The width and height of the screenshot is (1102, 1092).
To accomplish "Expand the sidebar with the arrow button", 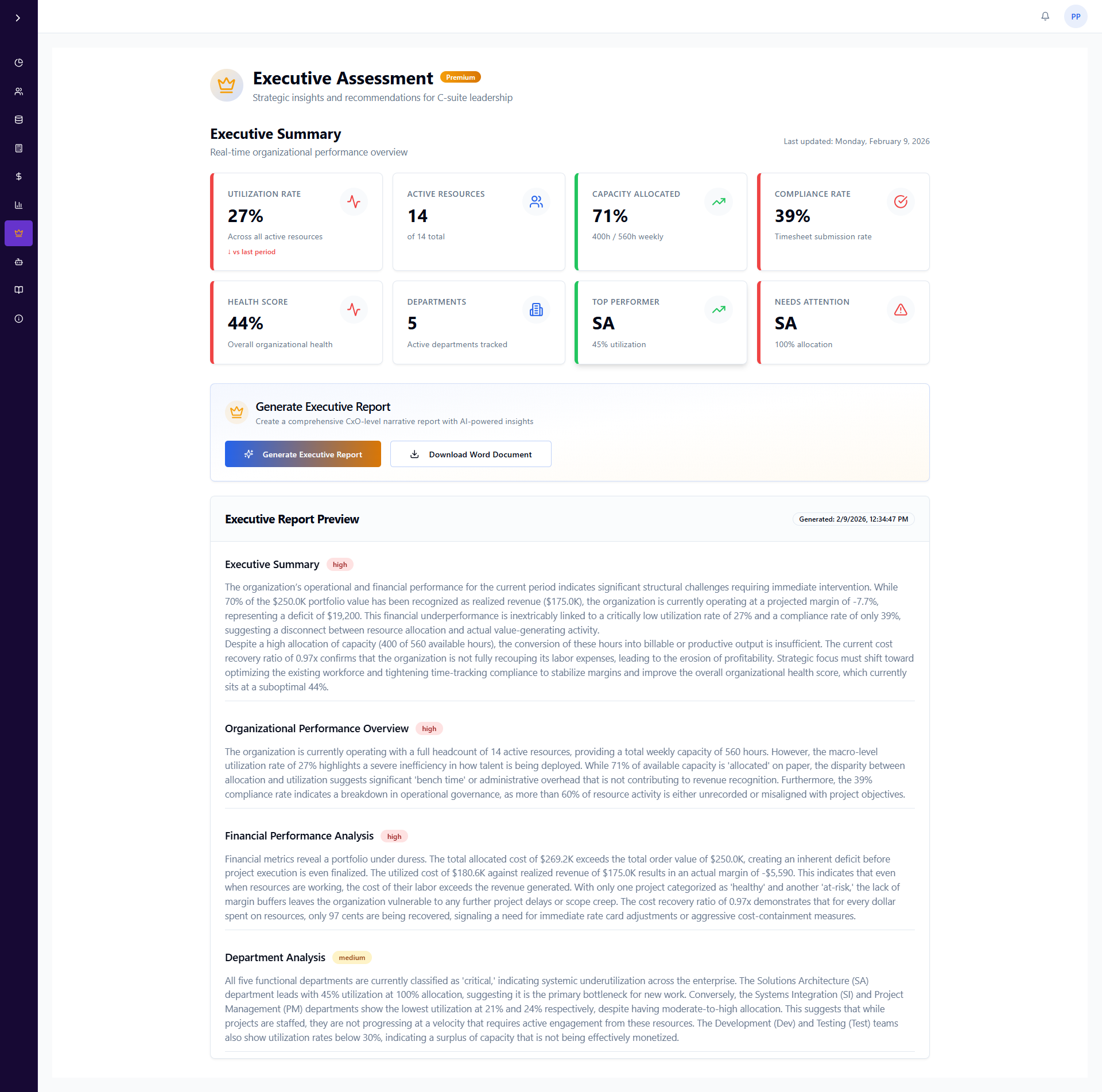I will 18,17.
